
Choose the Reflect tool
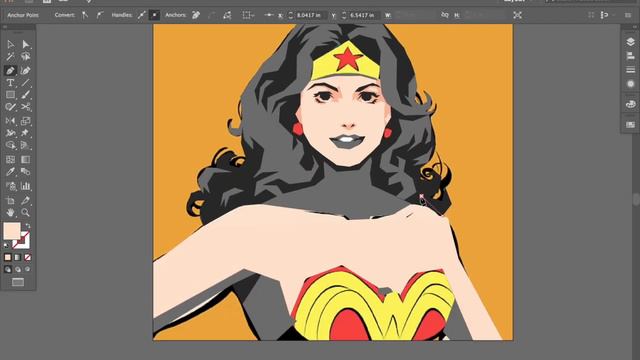pos(10,121)
